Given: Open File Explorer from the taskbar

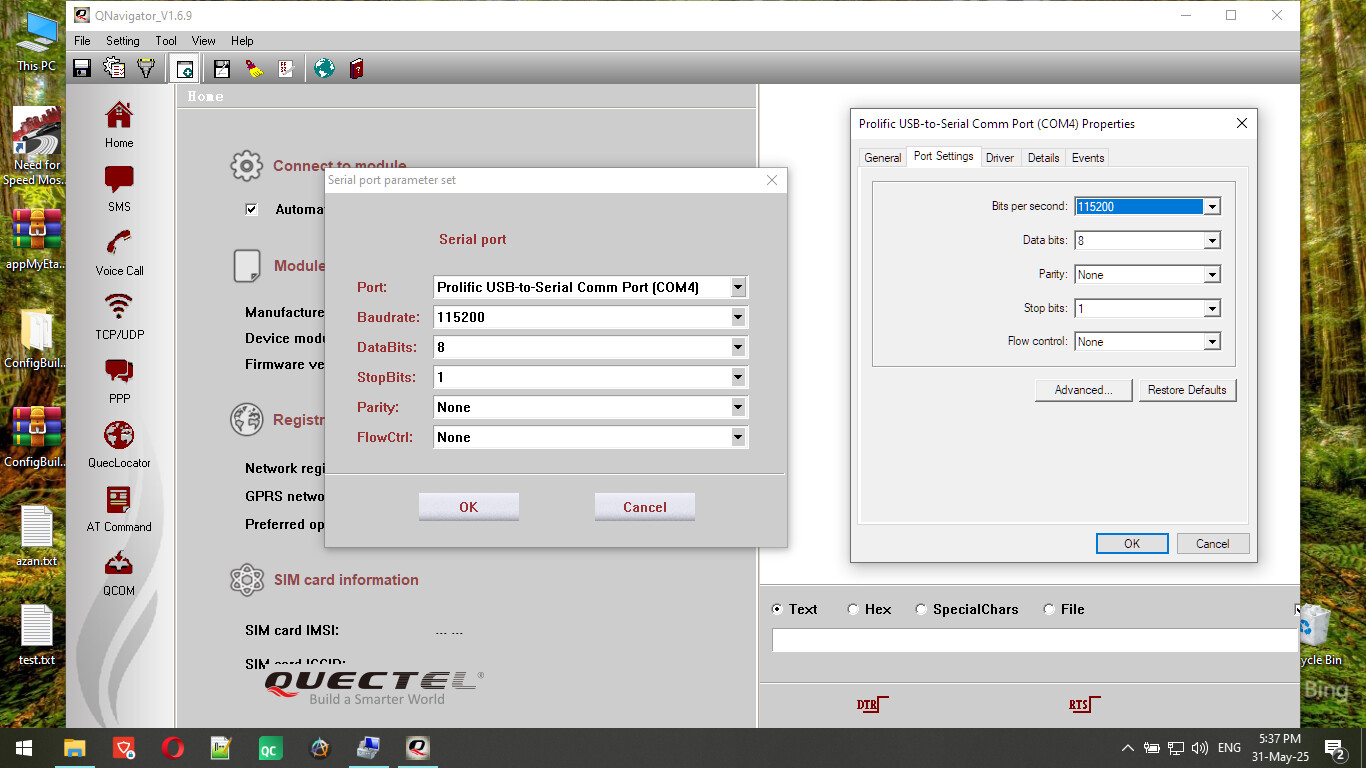Looking at the screenshot, I should coord(75,748).
